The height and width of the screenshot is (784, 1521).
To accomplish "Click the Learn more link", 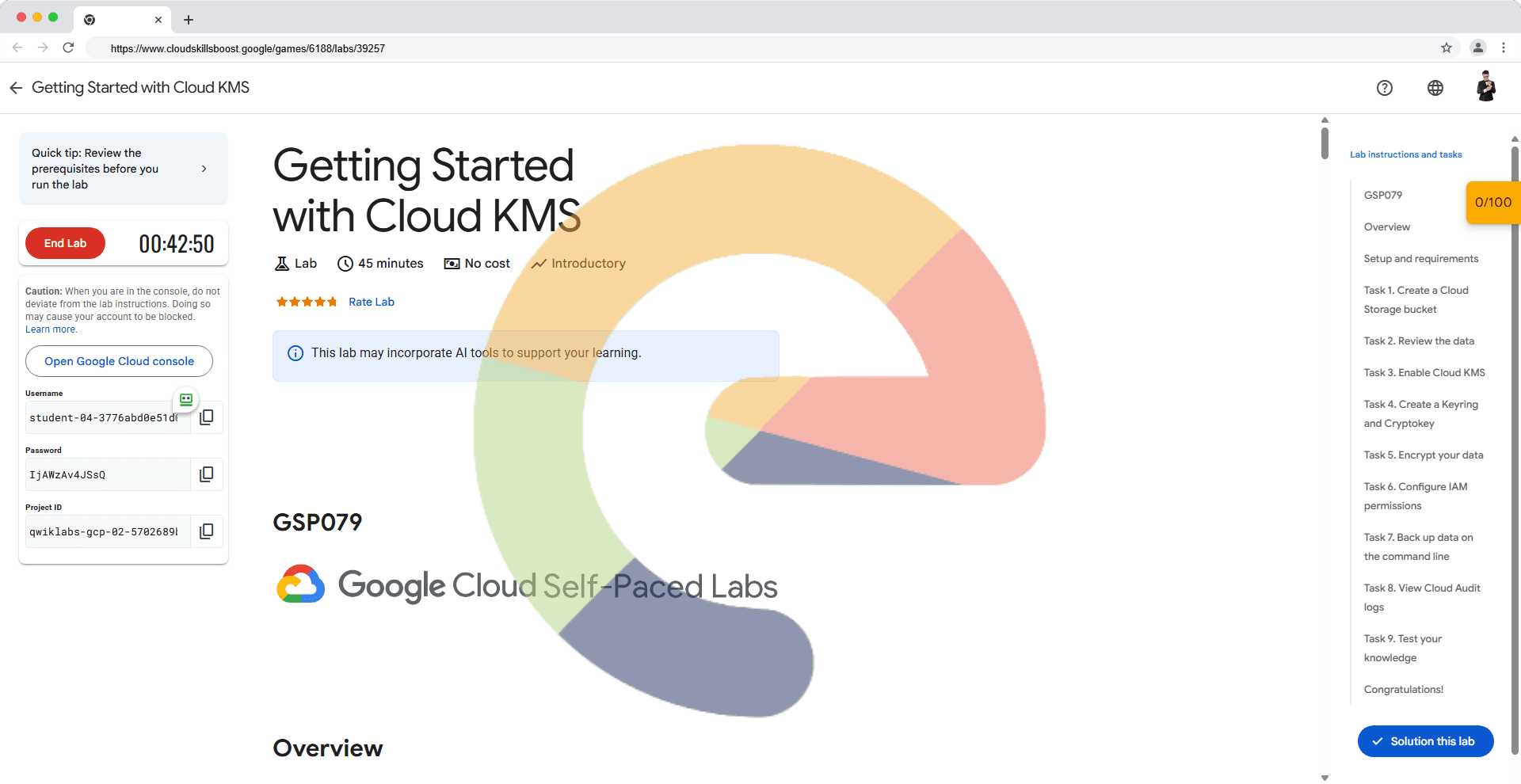I will [x=51, y=329].
